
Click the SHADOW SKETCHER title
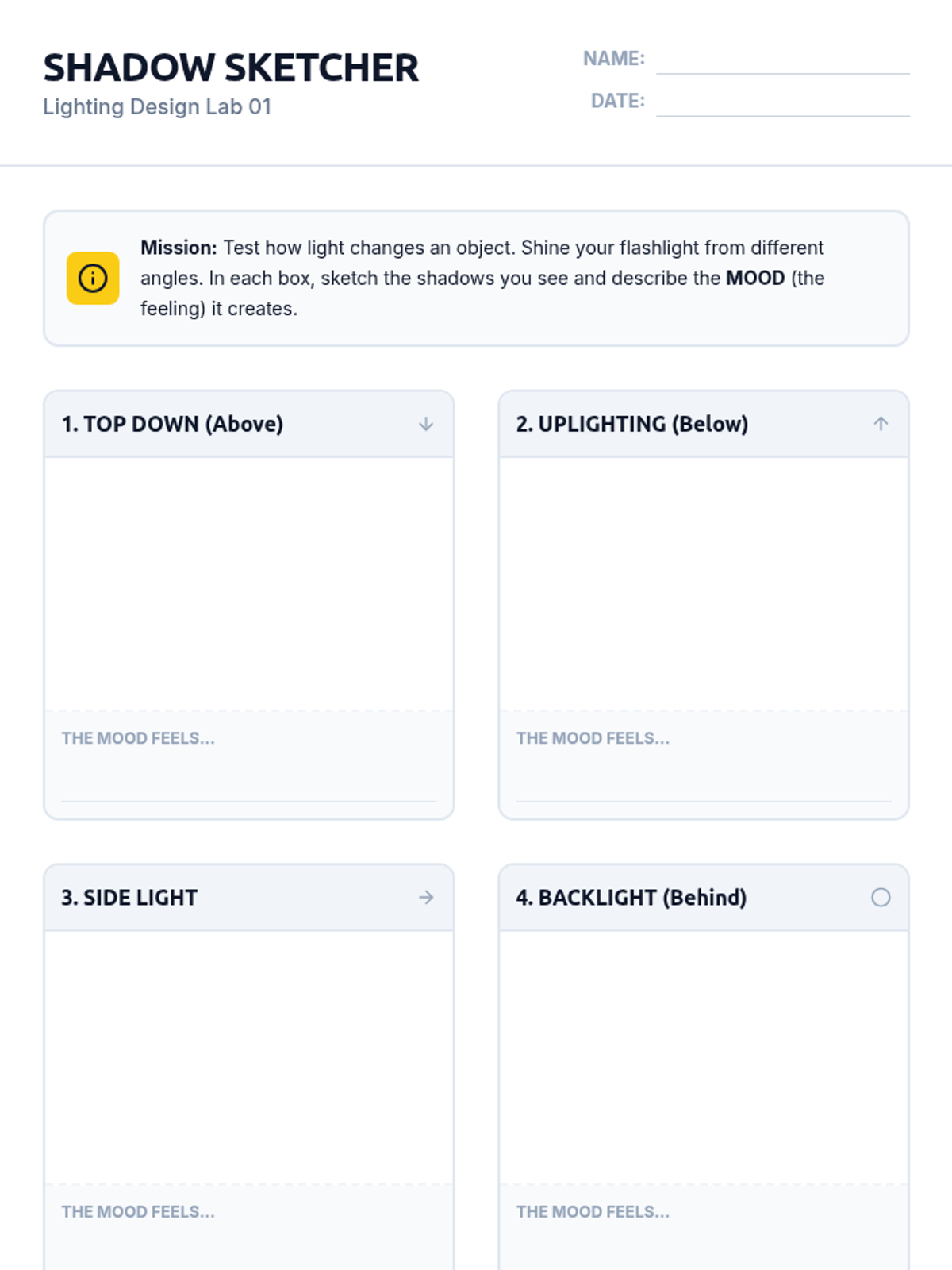(231, 67)
